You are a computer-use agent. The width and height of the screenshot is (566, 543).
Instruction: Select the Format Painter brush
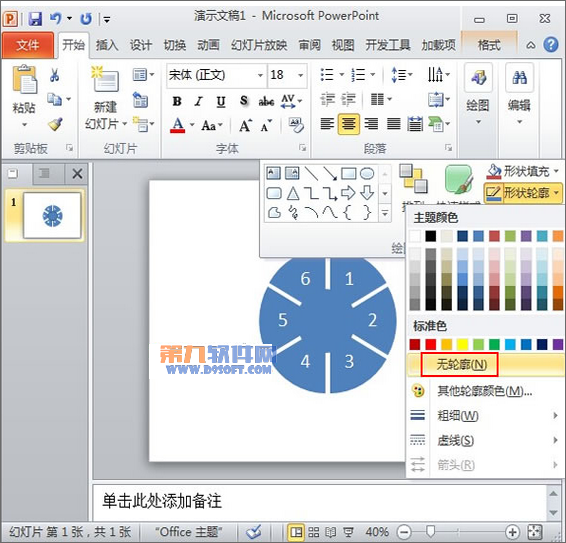(55, 124)
